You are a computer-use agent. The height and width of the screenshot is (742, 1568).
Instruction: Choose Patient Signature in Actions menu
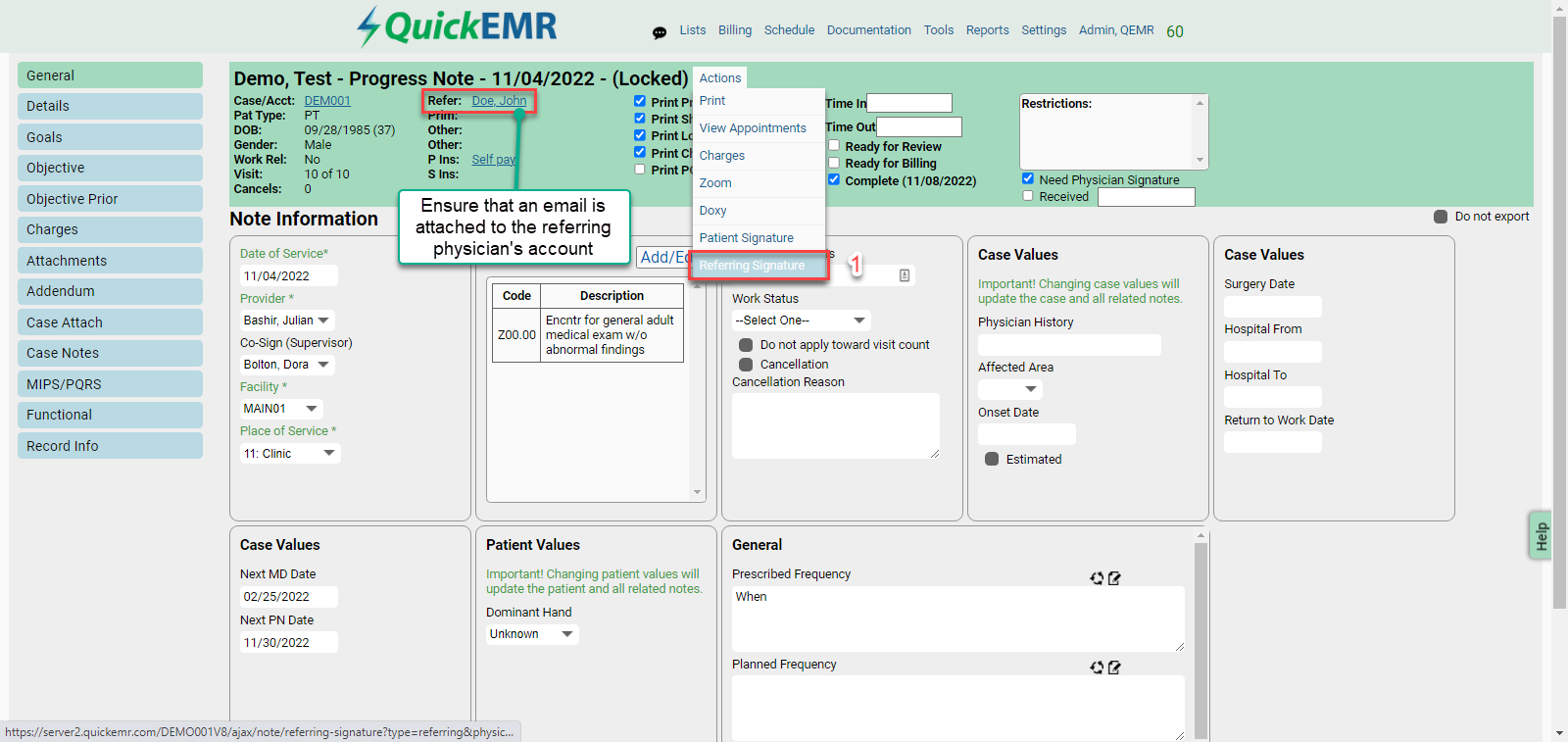tap(759, 238)
